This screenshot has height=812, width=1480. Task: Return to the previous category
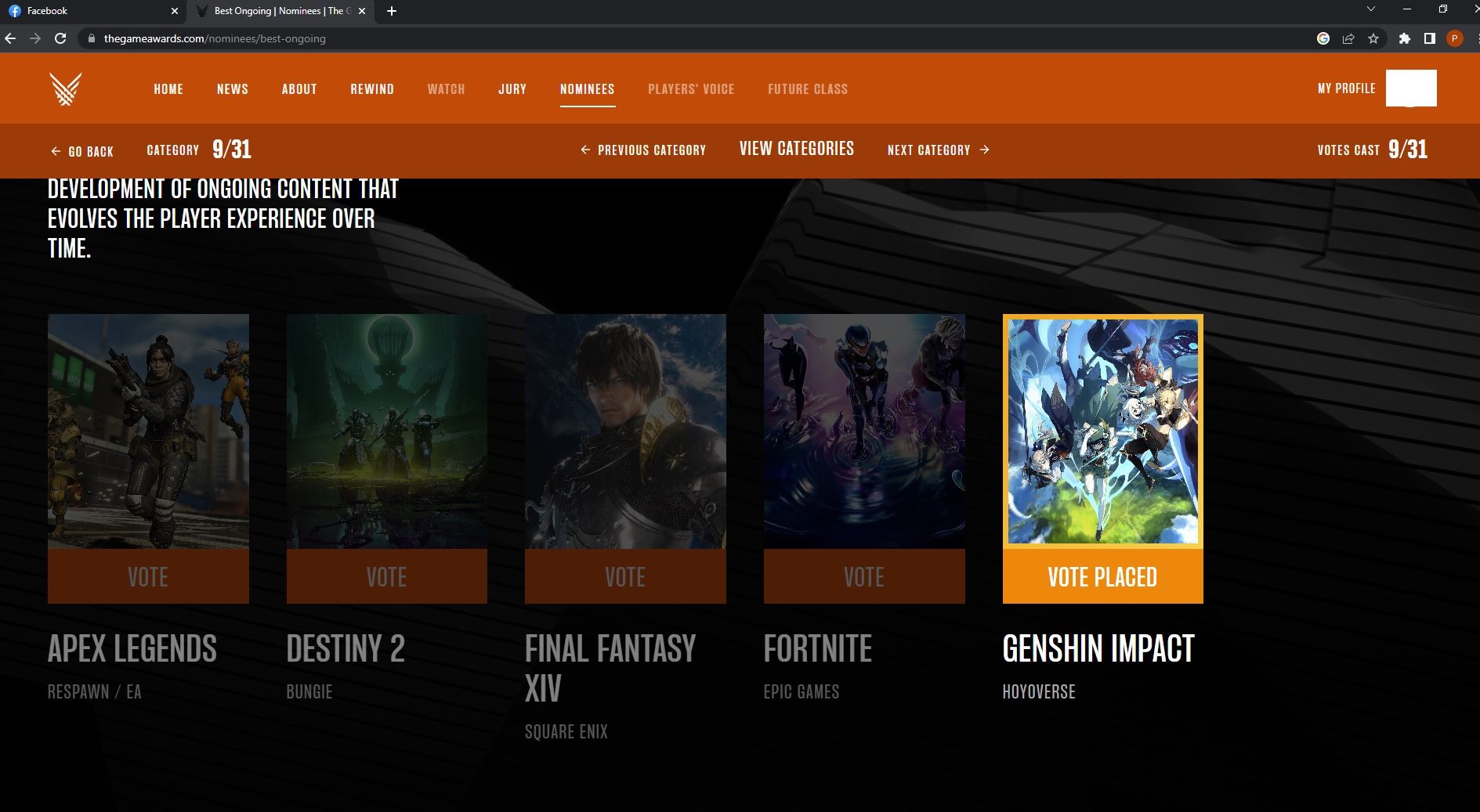coord(643,150)
